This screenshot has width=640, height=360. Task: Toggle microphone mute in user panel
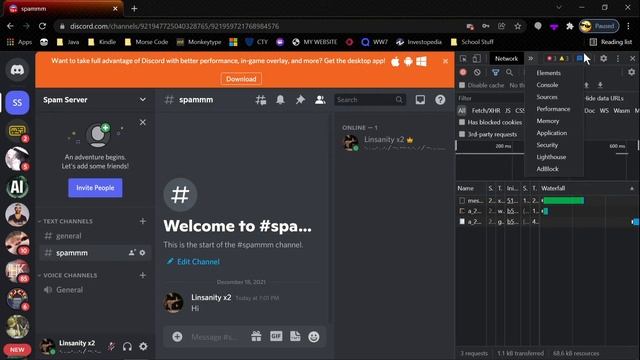pos(111,347)
